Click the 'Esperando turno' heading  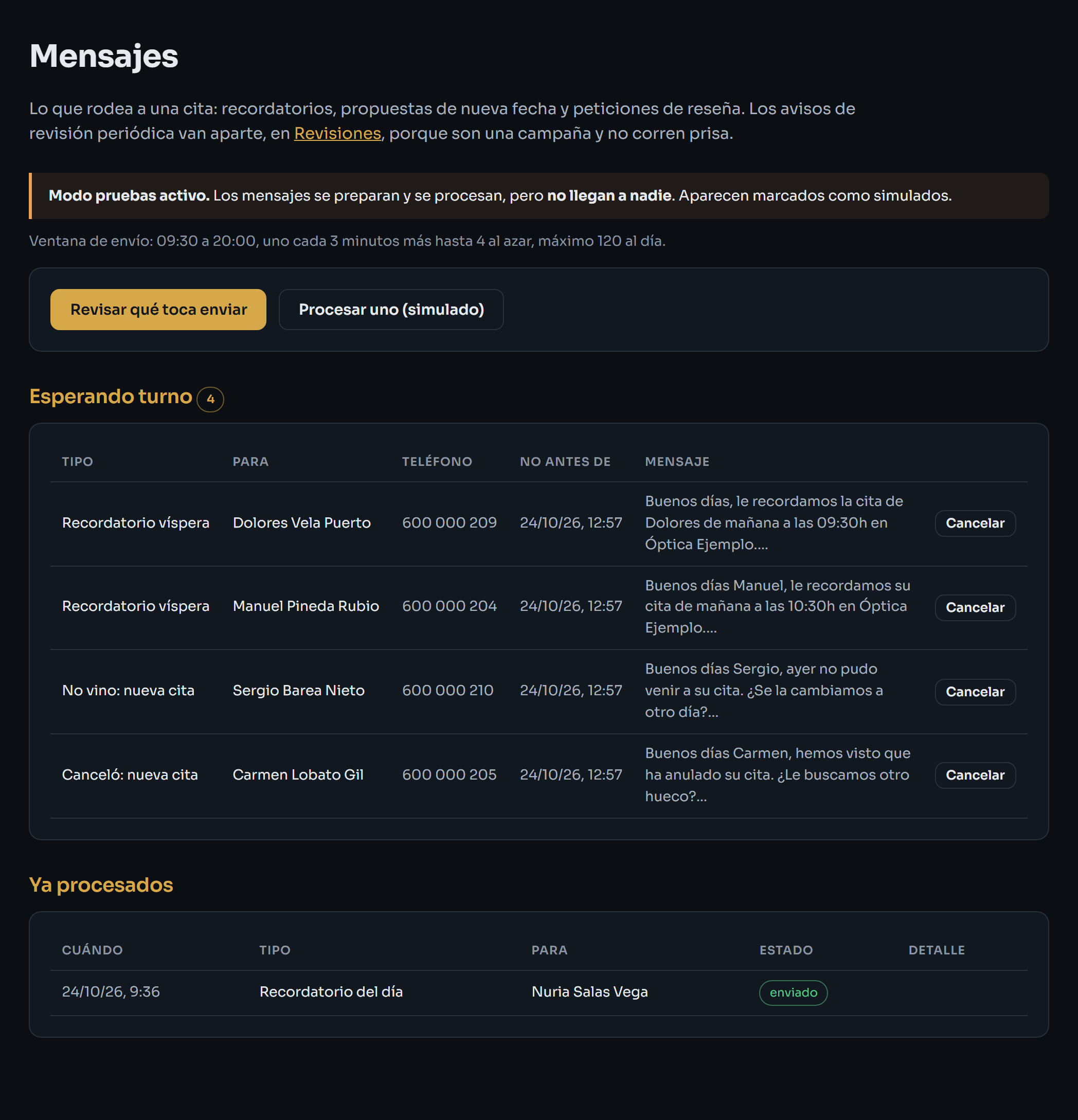[x=111, y=396]
